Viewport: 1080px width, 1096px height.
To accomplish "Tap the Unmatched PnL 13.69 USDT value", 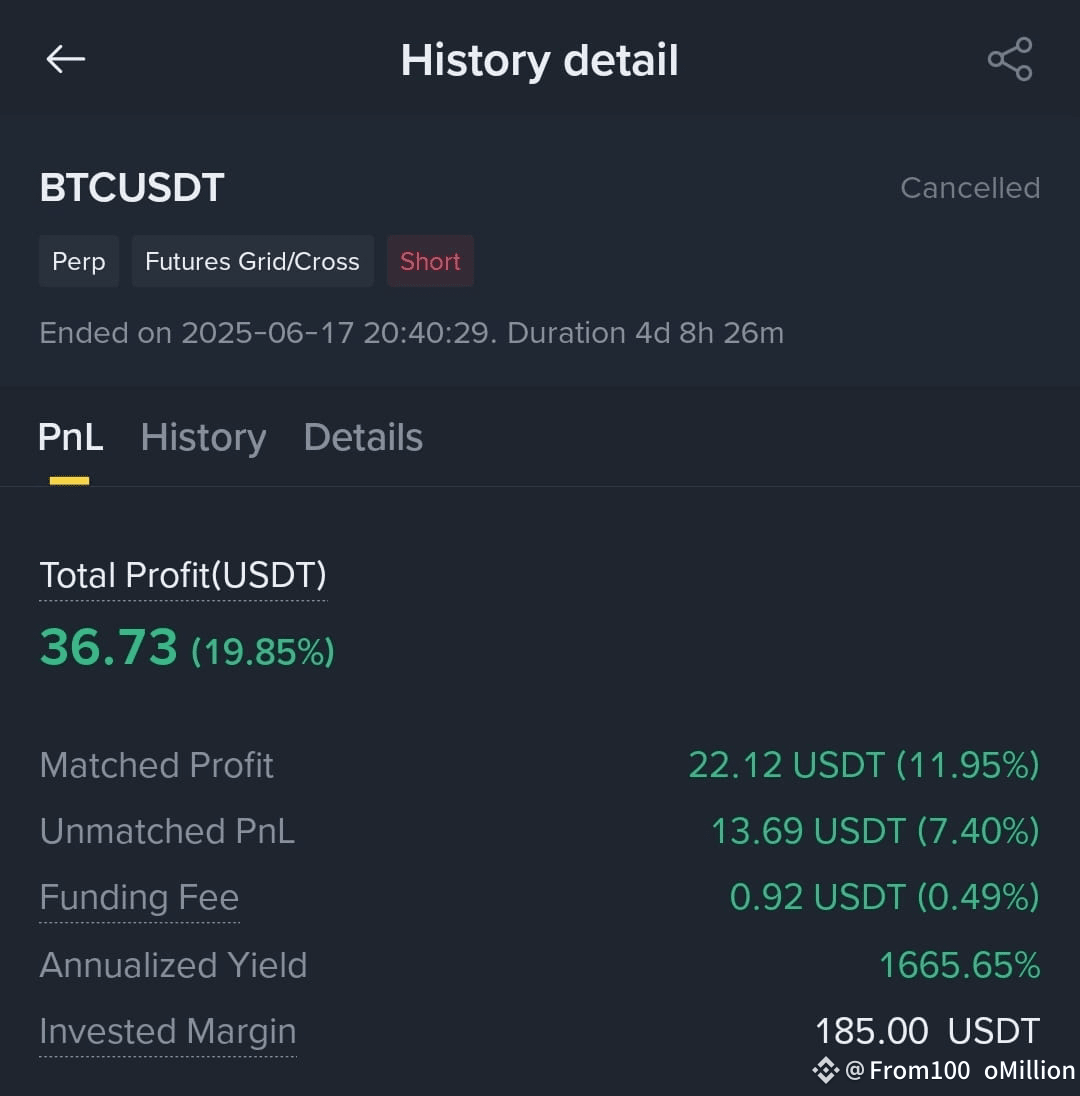I will pyautogui.click(x=875, y=831).
